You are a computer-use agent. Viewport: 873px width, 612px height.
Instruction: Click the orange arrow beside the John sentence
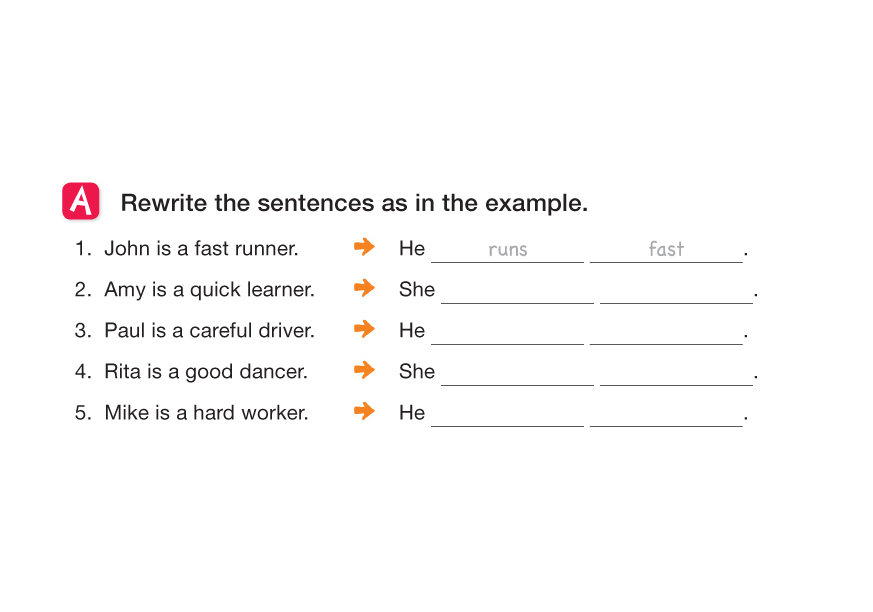coord(365,247)
